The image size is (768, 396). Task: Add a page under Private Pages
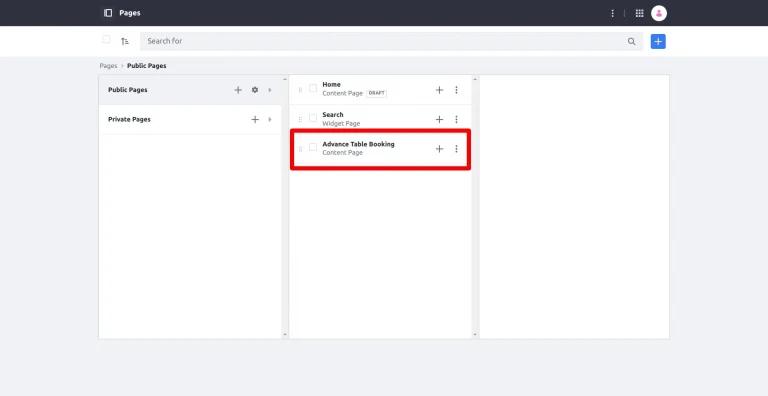tap(255, 120)
